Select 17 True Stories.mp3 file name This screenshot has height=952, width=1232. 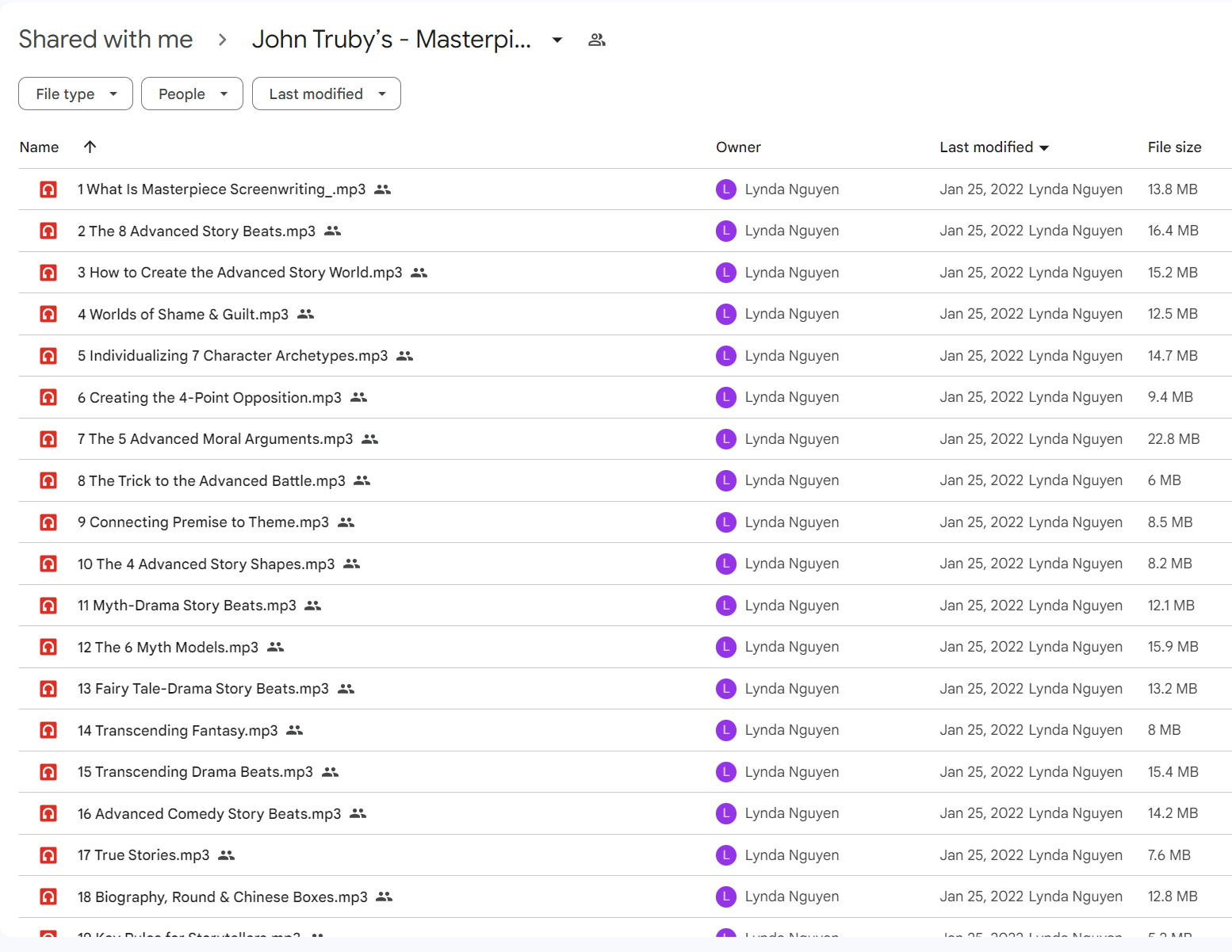click(x=143, y=855)
